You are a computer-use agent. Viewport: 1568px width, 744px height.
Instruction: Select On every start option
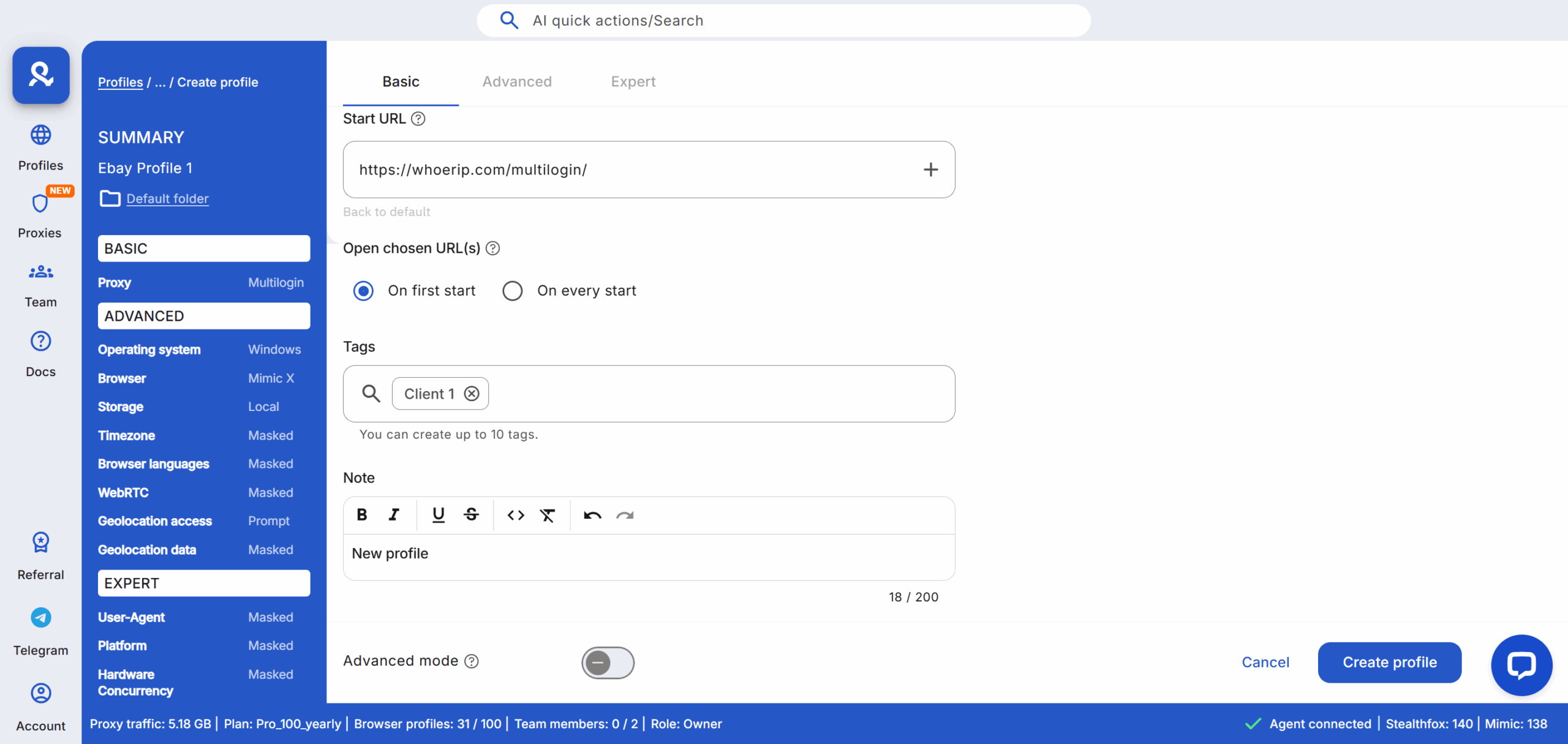click(513, 291)
